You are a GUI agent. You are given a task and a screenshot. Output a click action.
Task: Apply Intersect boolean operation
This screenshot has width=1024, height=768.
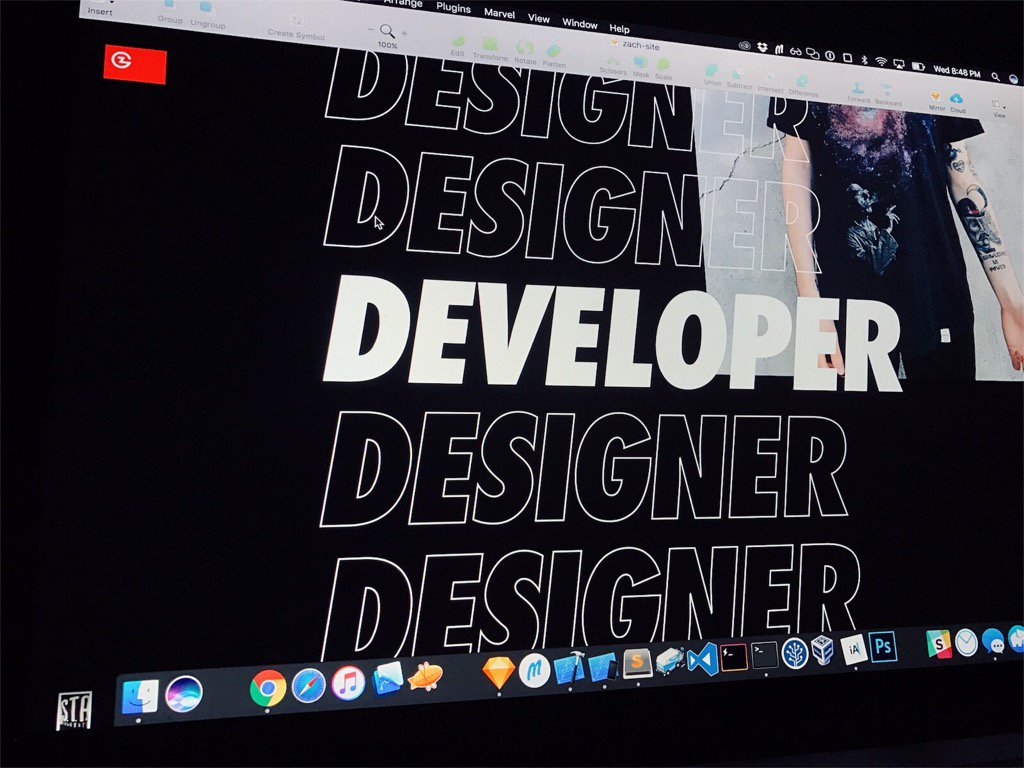click(770, 81)
